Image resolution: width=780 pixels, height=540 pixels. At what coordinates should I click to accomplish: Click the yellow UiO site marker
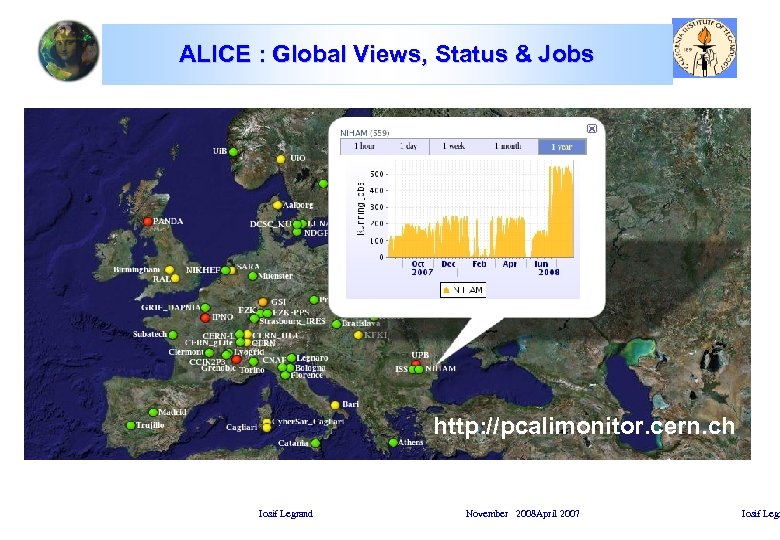[281, 159]
